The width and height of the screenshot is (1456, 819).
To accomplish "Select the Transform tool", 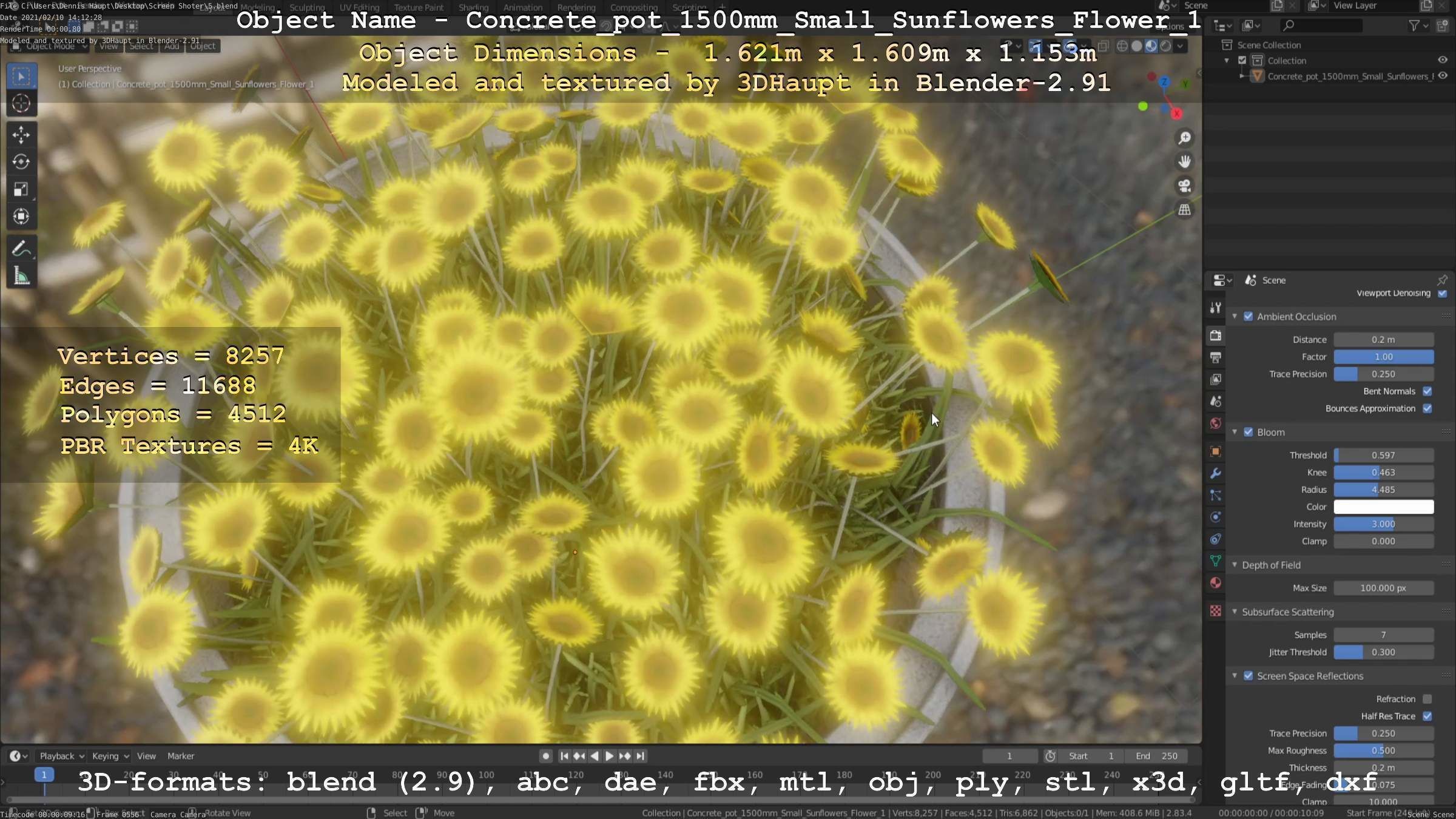I will pos(21,217).
